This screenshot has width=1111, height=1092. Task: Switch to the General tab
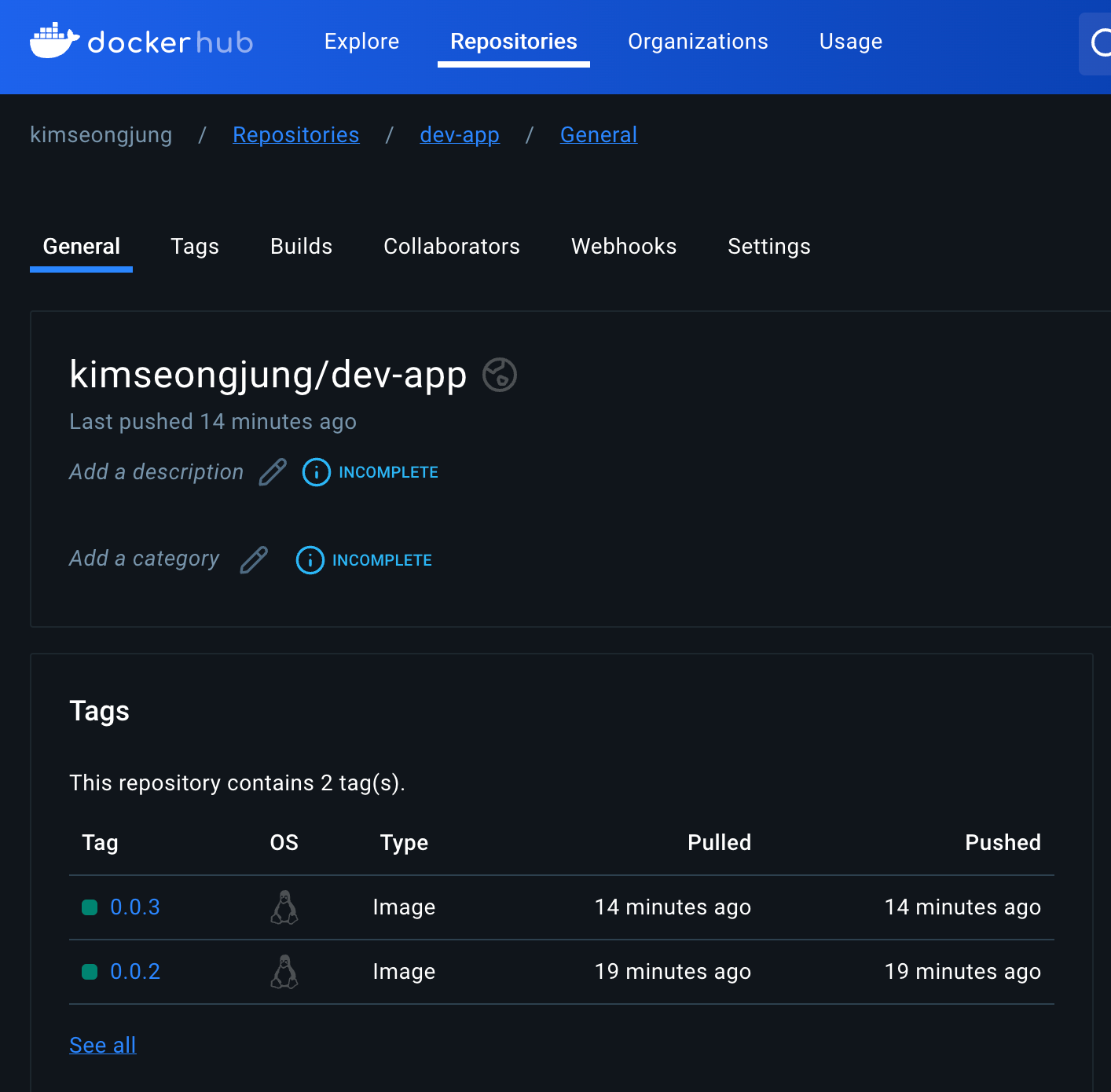click(x=82, y=247)
